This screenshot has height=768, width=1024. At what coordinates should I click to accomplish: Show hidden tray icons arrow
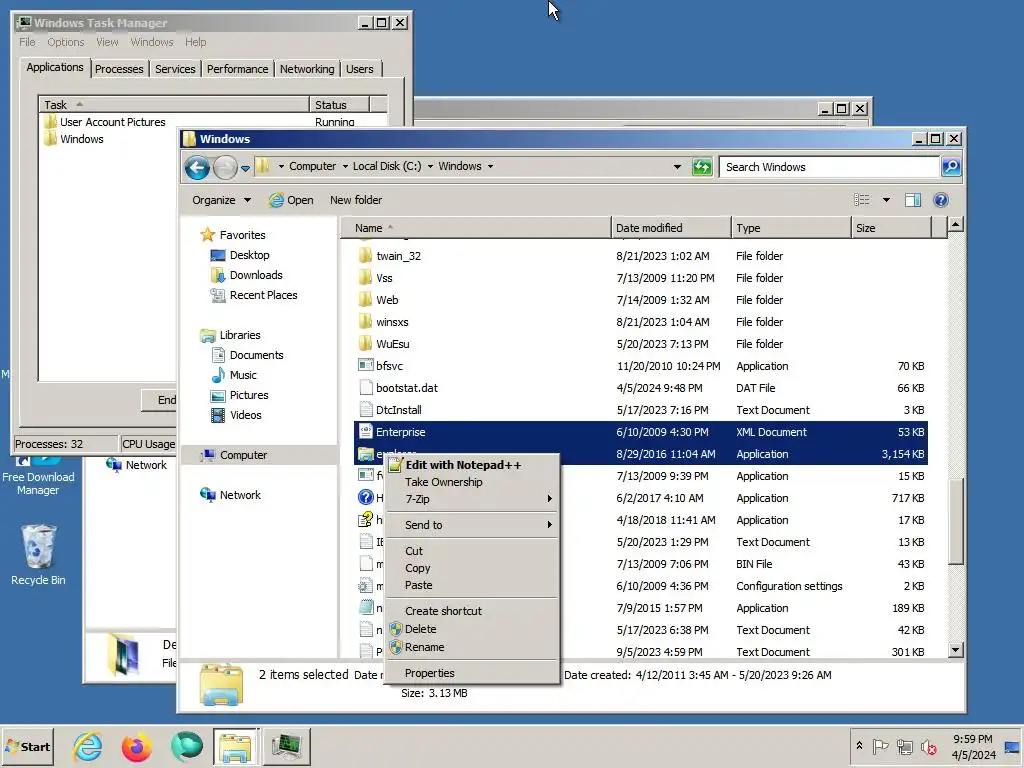[859, 746]
